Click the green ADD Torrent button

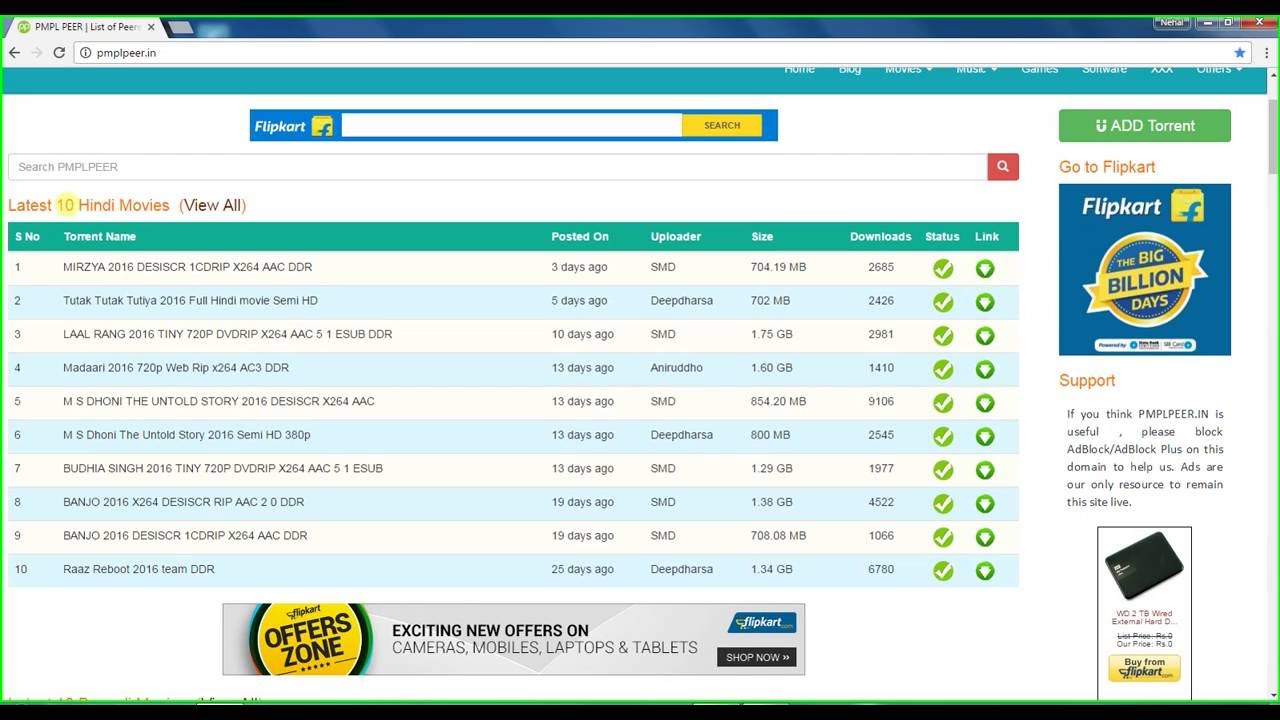1145,126
